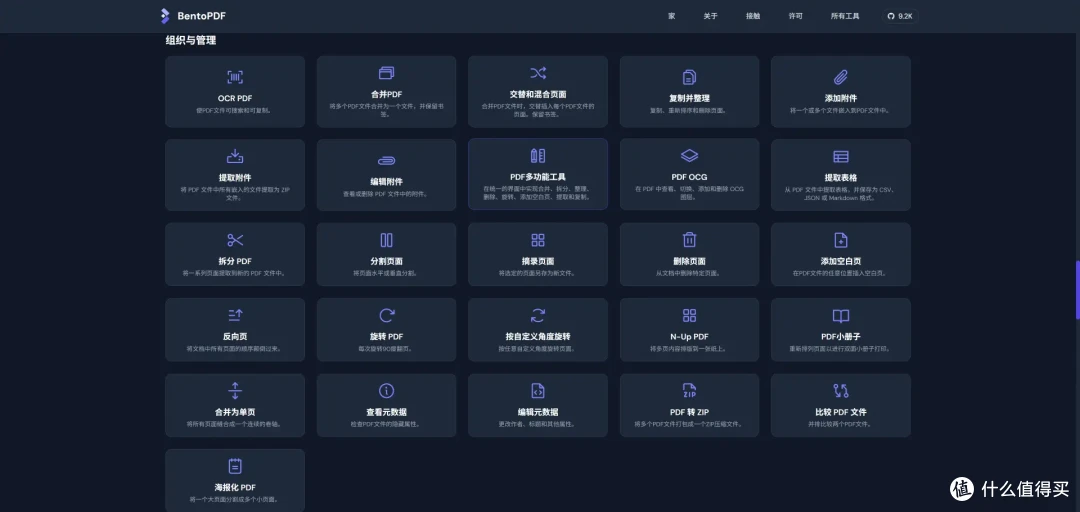1080x512 pixels.
Task: Select the 删除页面 trash icon
Action: (689, 240)
